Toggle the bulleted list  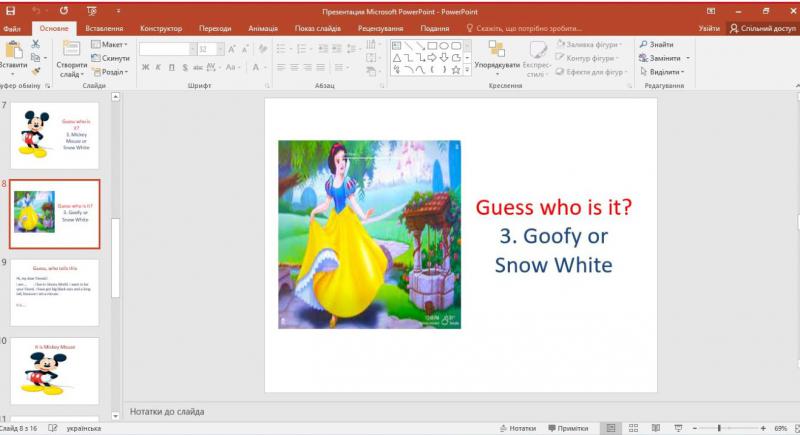point(283,49)
